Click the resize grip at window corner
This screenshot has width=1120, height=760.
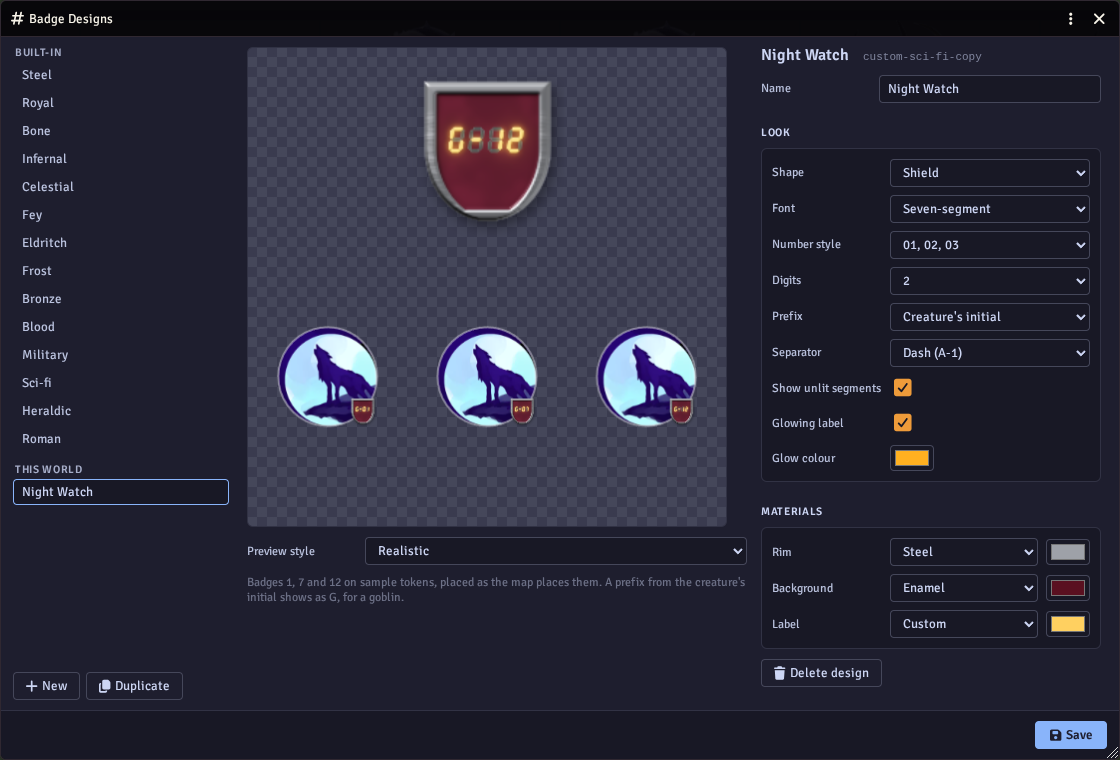(x=1111, y=751)
